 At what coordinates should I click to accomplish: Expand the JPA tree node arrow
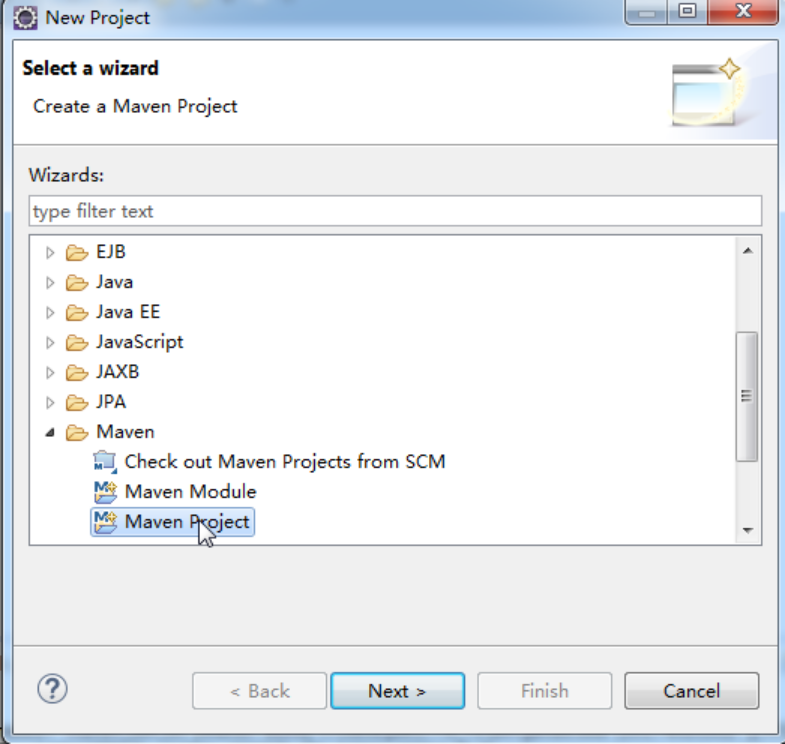[x=50, y=403]
